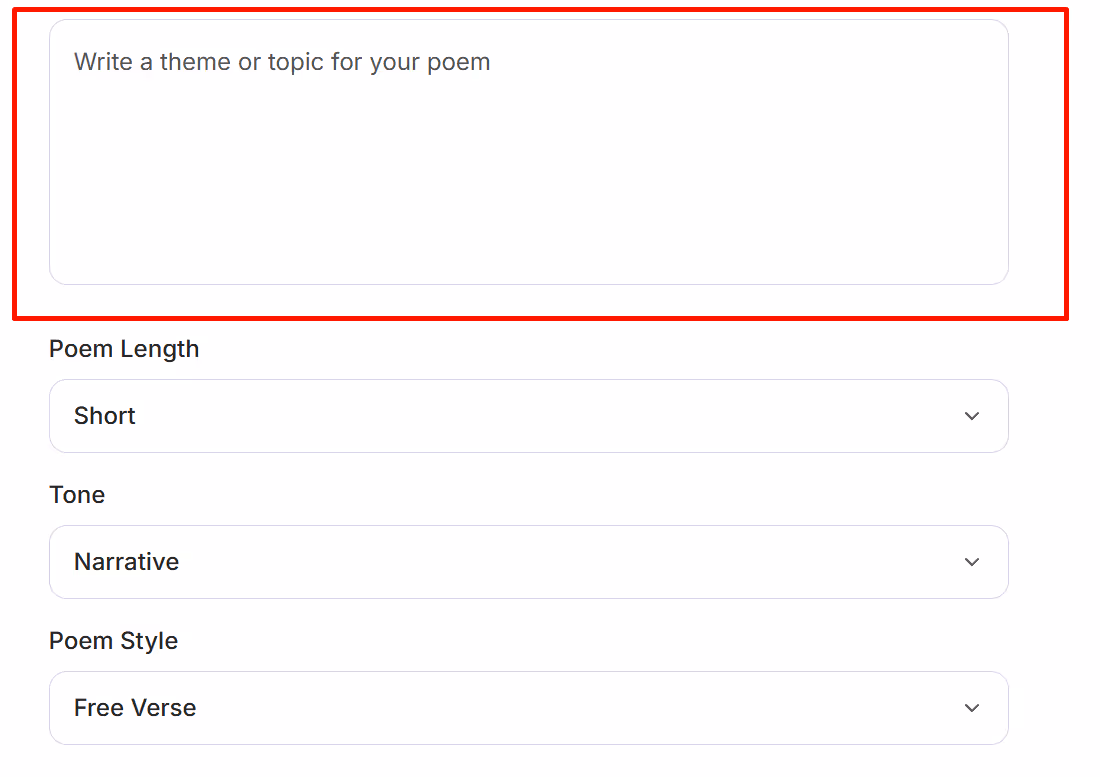The image size is (1100, 777).
Task: Click the Tone section label
Action: [77, 494]
